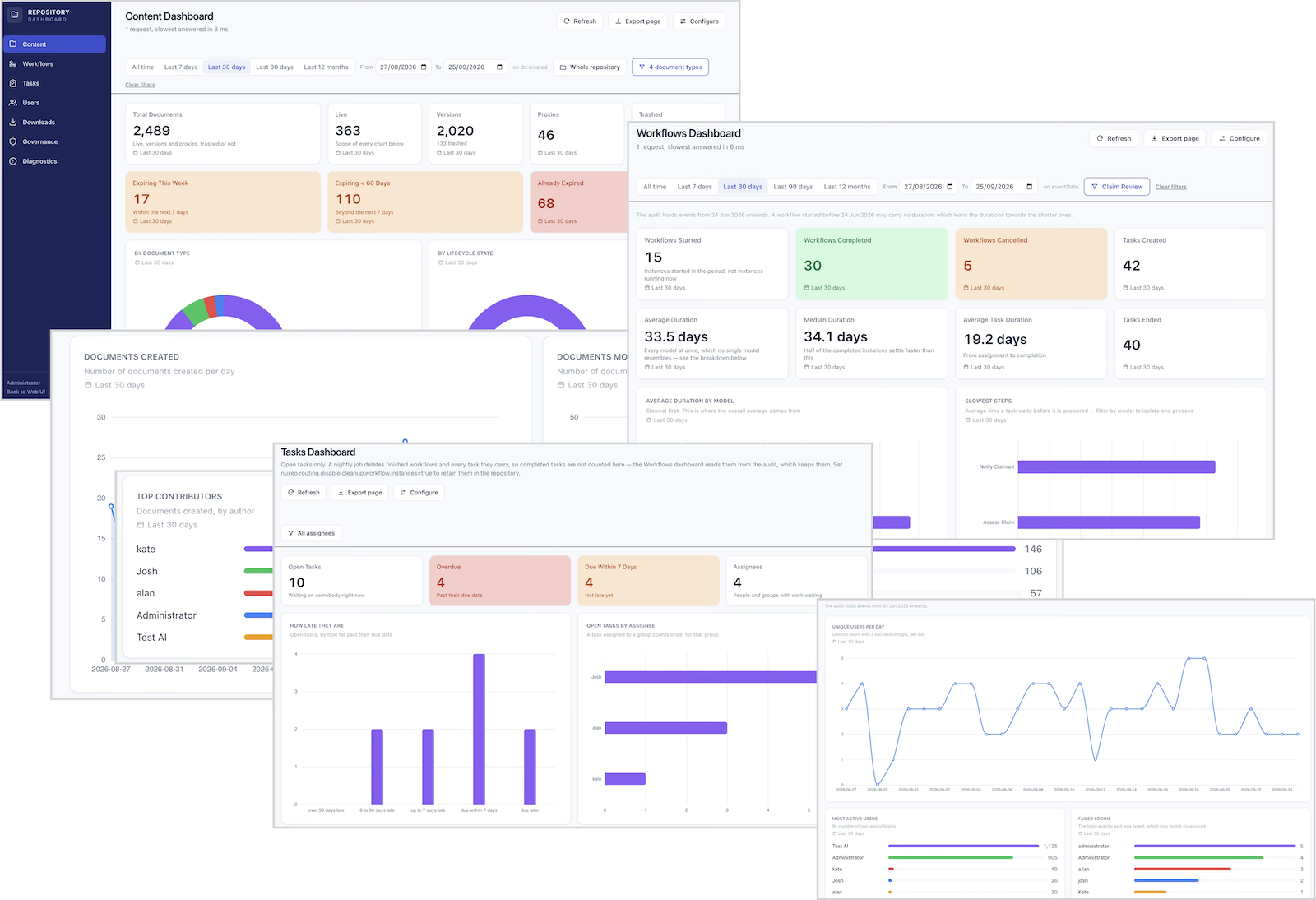Open calendar icon of Workflows Dashboard From date

(950, 187)
